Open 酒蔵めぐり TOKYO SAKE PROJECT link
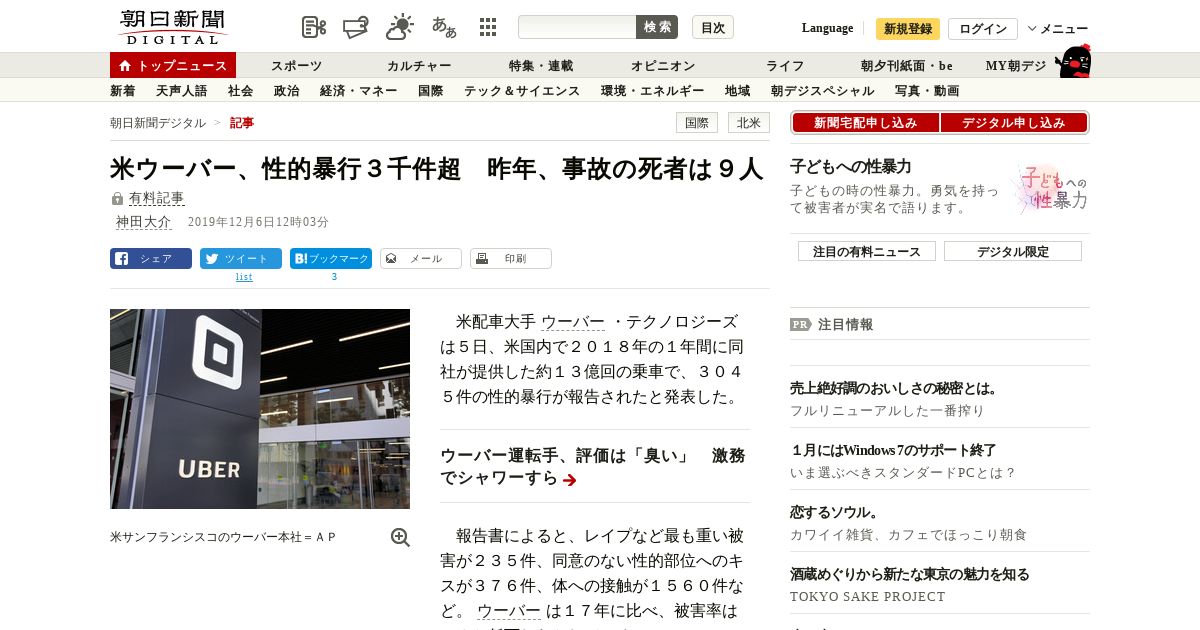Image resolution: width=1200 pixels, height=630 pixels. click(x=909, y=574)
